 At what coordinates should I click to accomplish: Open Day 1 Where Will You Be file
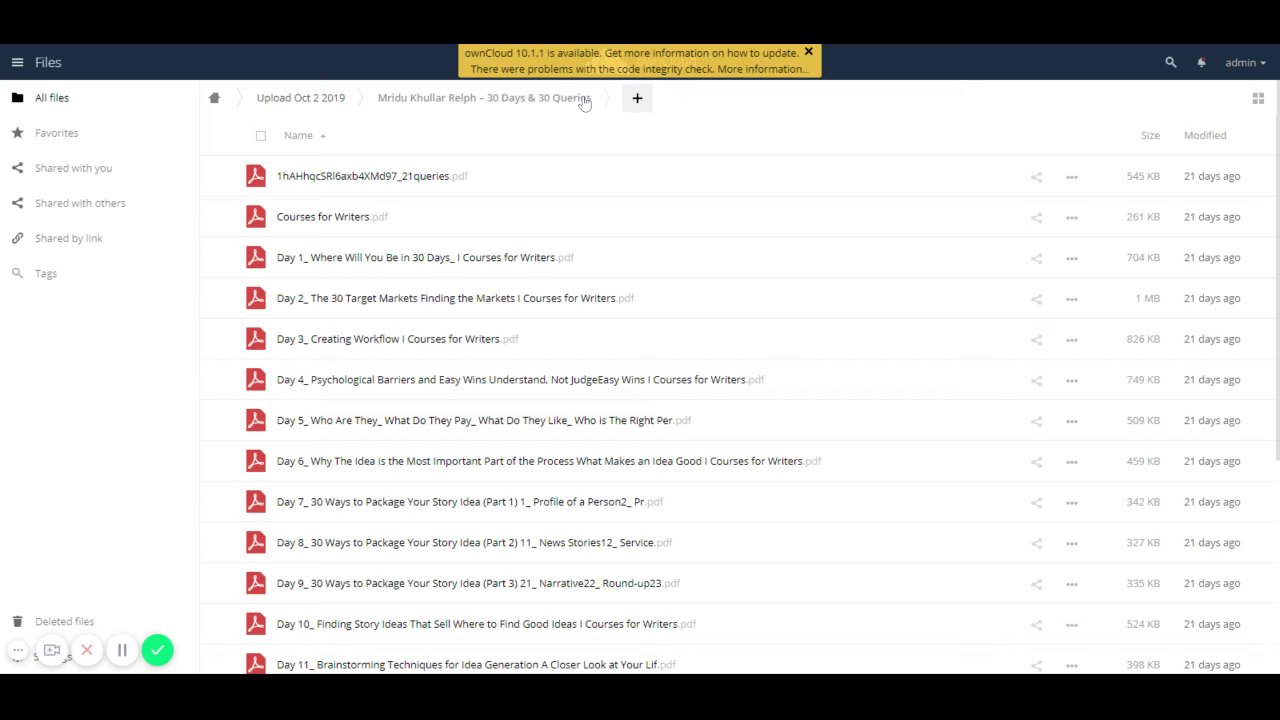(425, 258)
